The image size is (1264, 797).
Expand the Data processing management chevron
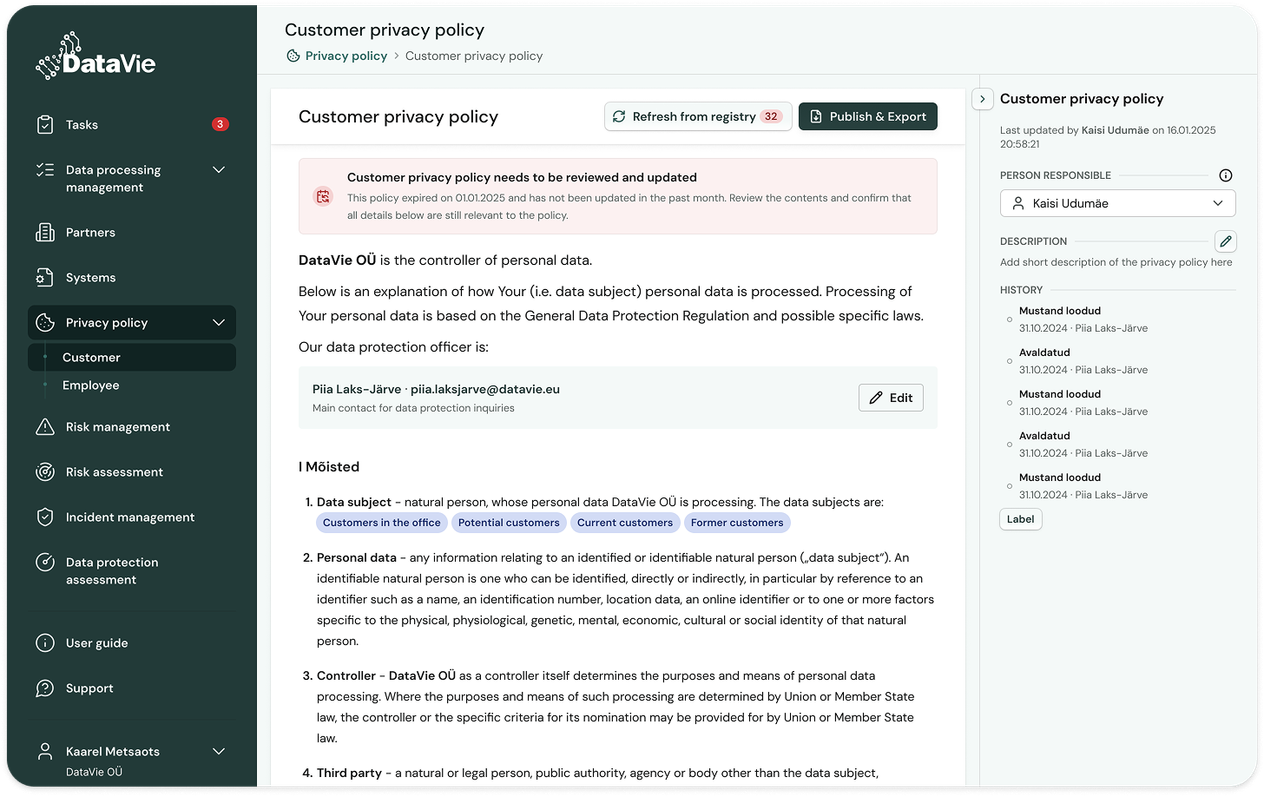(219, 170)
